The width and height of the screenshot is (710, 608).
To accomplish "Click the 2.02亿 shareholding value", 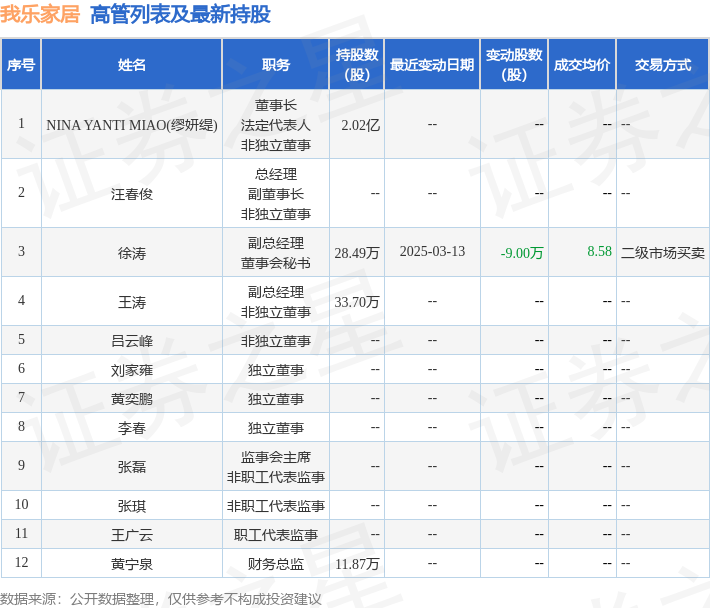I will (360, 125).
